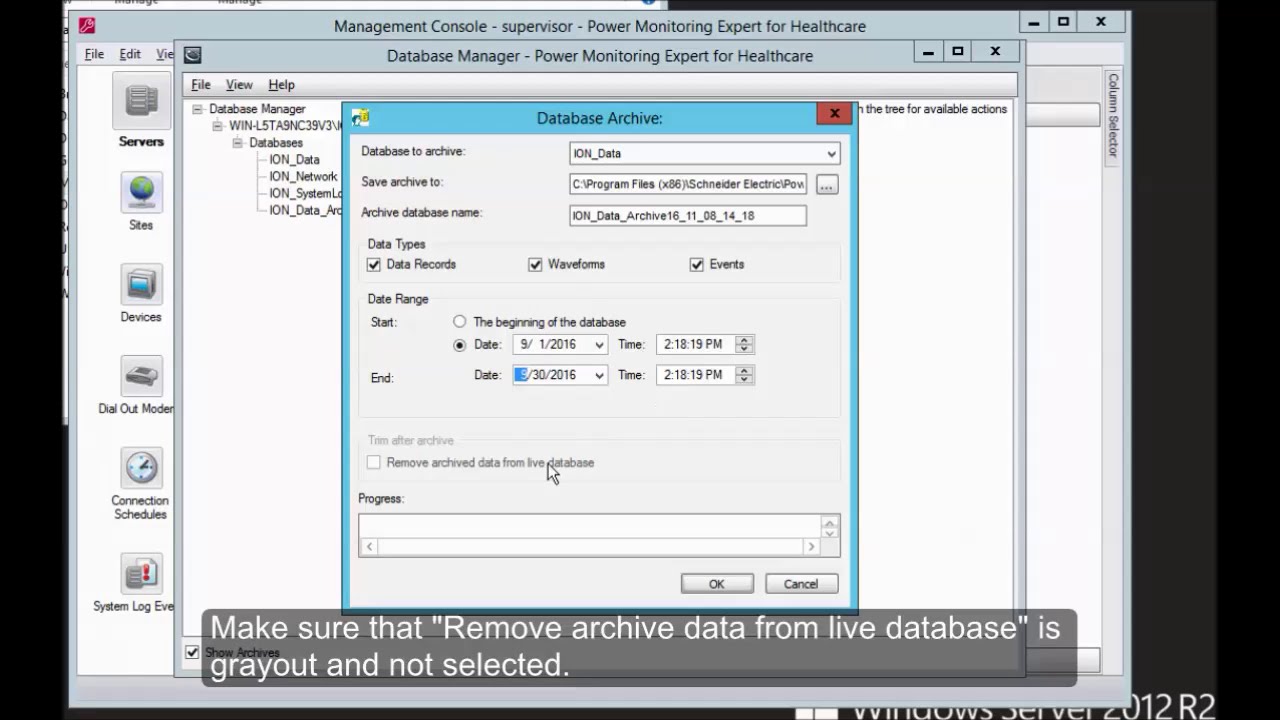Browse for archive save location (...)
Screen dimensions: 1280x720
pyautogui.click(x=827, y=185)
